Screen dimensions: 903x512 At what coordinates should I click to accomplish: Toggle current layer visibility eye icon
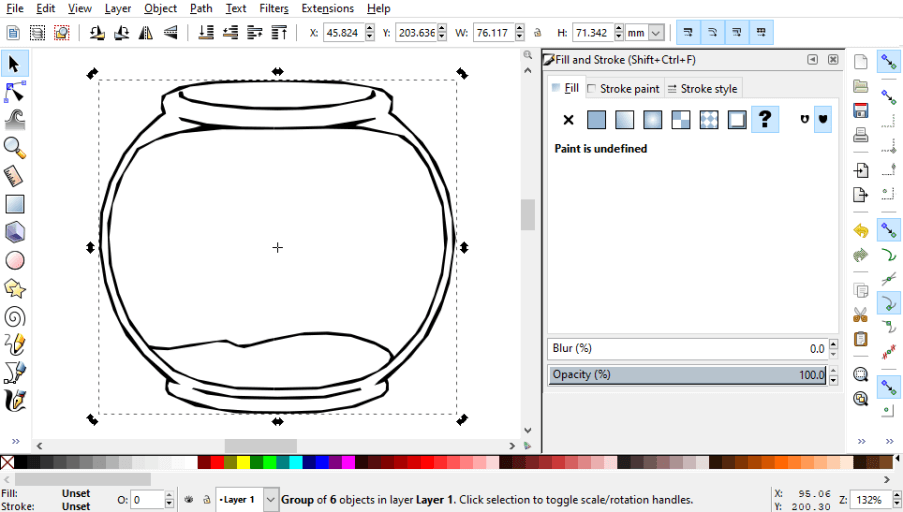point(188,499)
